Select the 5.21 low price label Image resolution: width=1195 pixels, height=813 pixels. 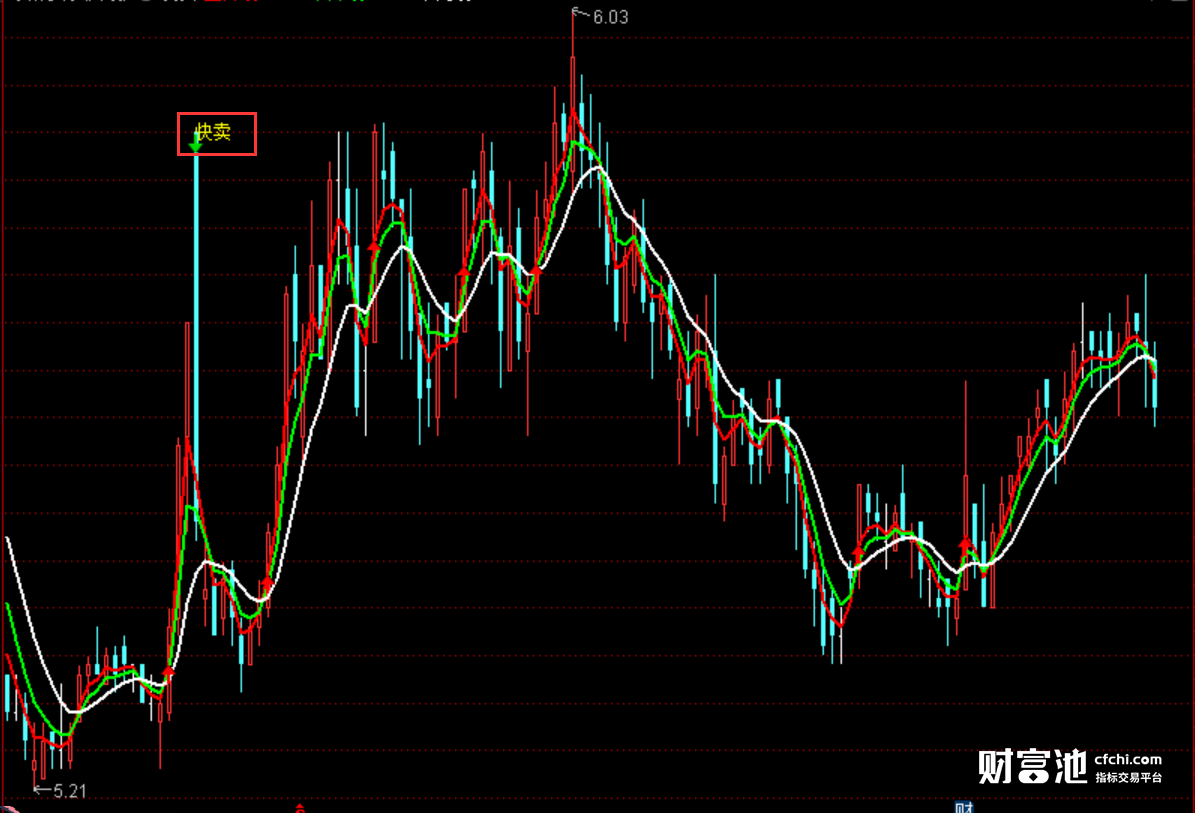pos(70,791)
